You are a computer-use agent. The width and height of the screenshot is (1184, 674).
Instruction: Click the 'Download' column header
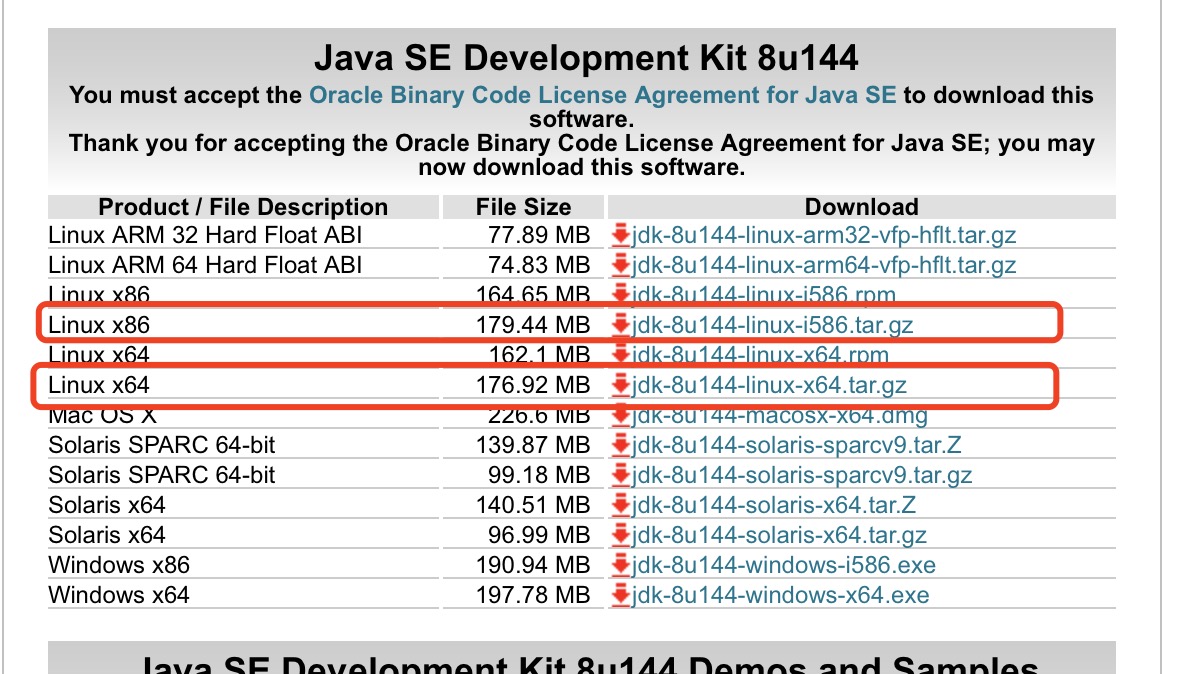[862, 207]
